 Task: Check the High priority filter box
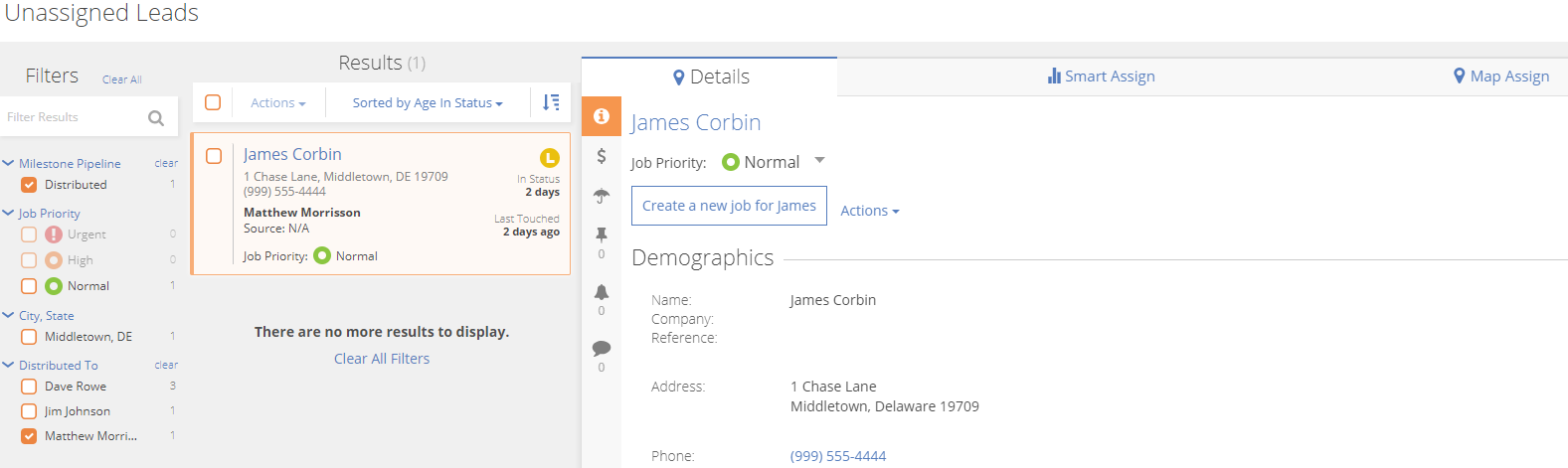pyautogui.click(x=29, y=260)
